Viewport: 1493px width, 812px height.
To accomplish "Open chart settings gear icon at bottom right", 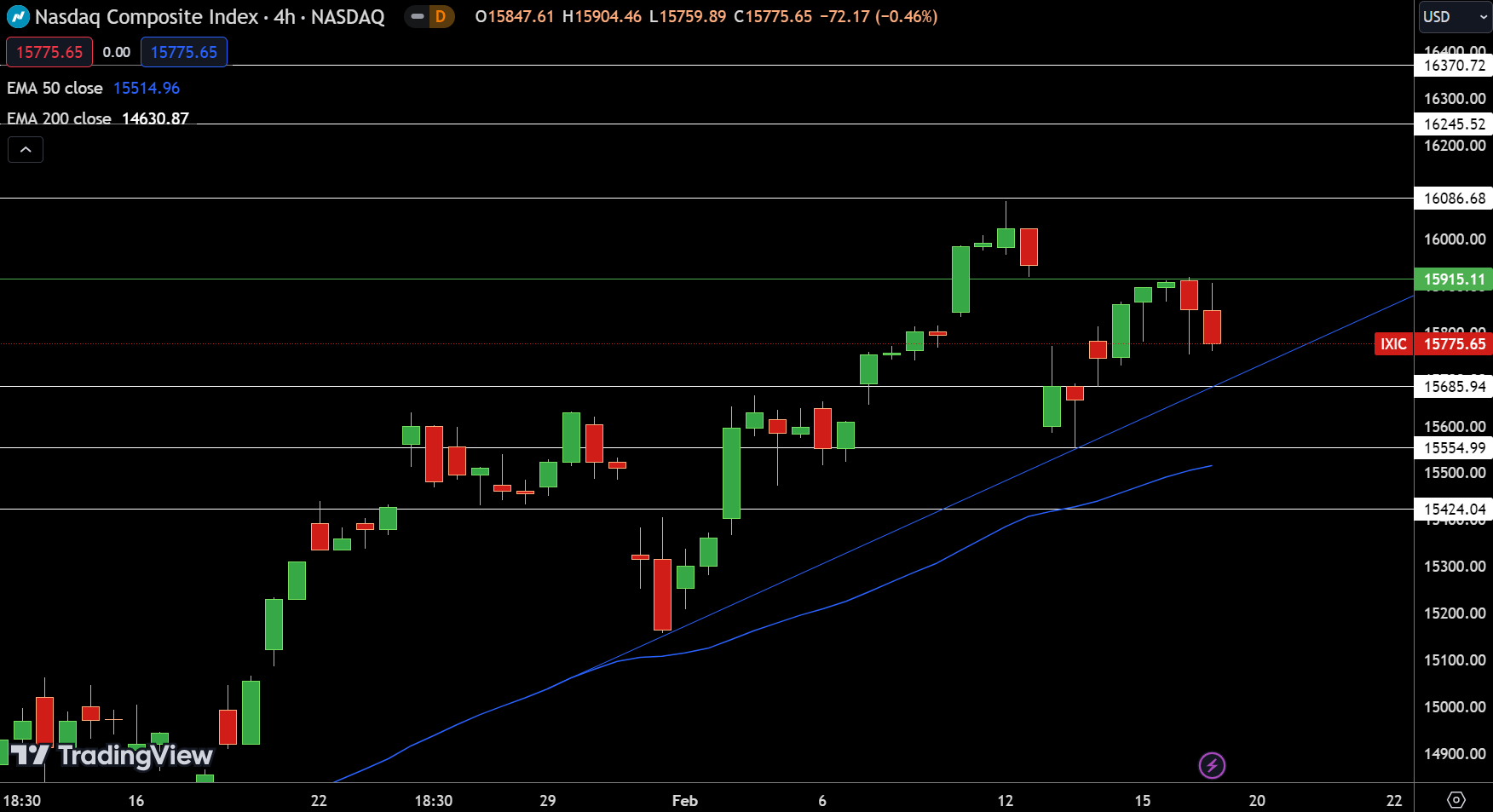I will 1456,799.
